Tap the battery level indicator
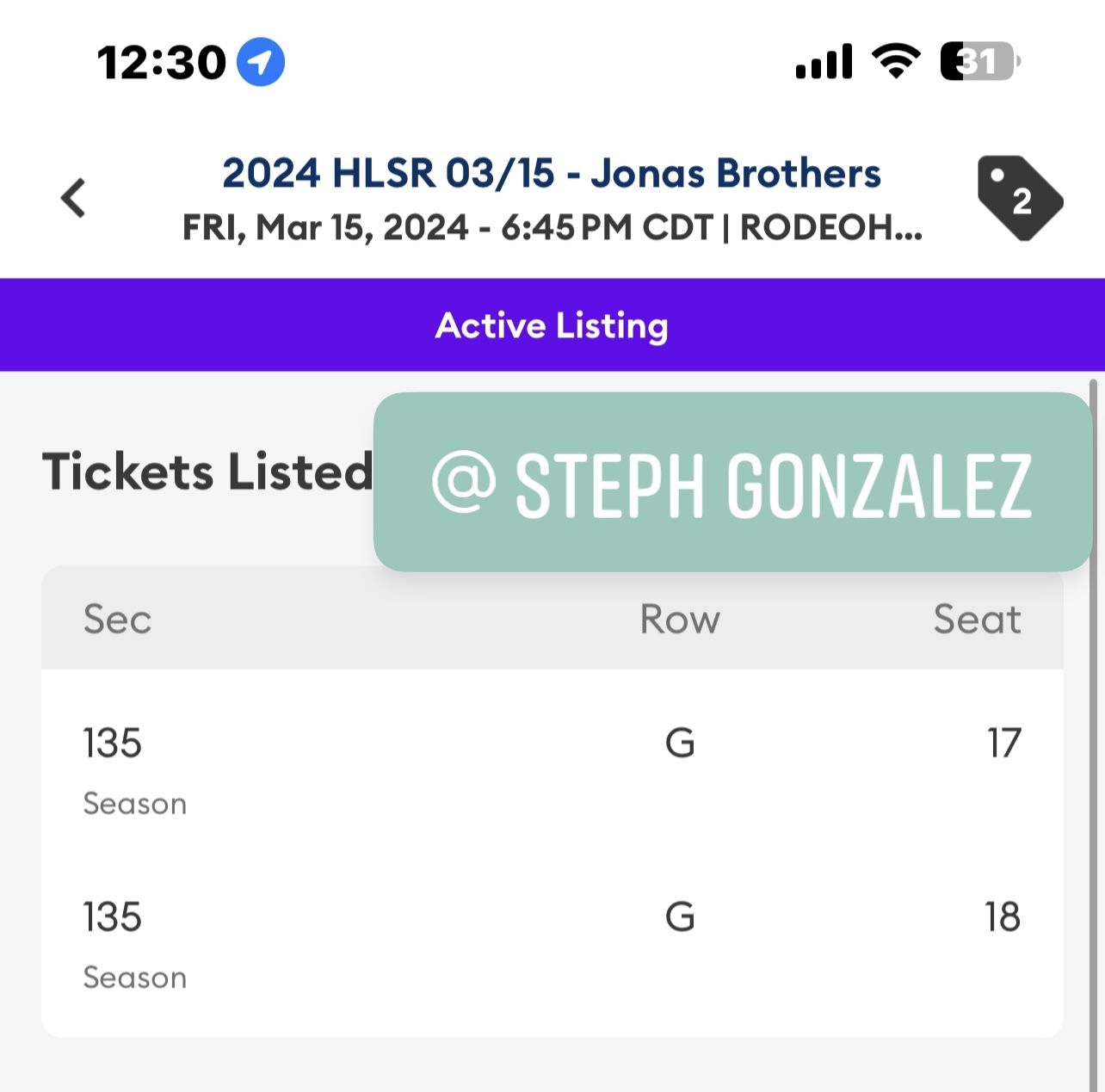Image resolution: width=1105 pixels, height=1092 pixels. pyautogui.click(x=978, y=62)
